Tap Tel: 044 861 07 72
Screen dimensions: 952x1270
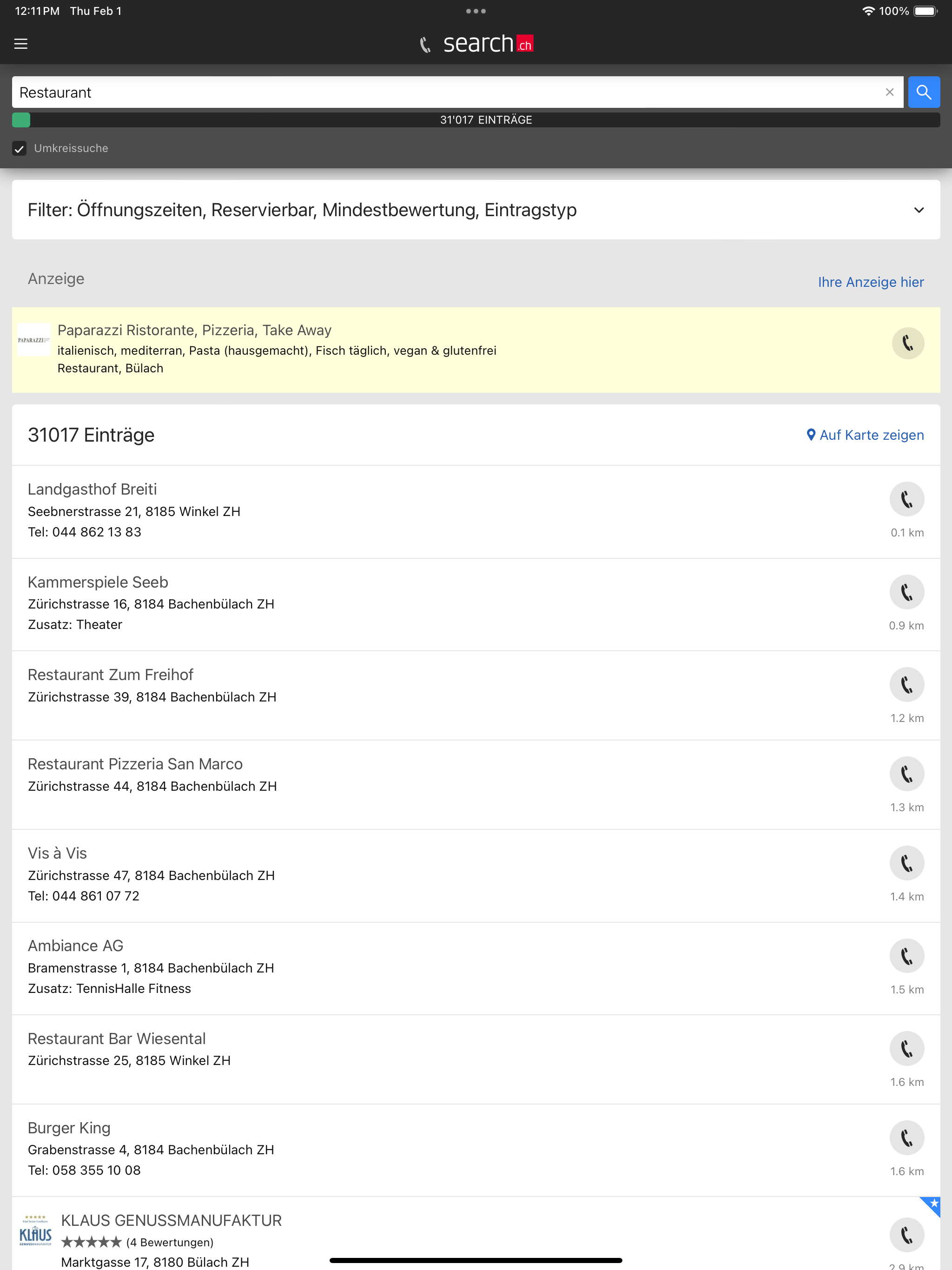point(84,896)
